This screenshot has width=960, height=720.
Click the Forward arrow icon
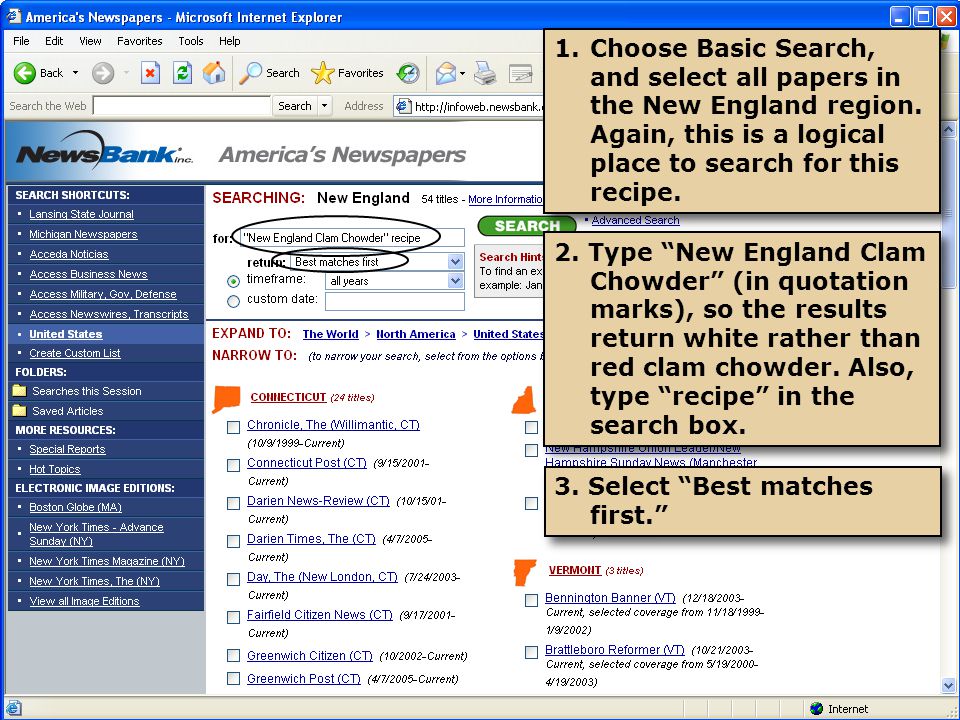pyautogui.click(x=103, y=73)
